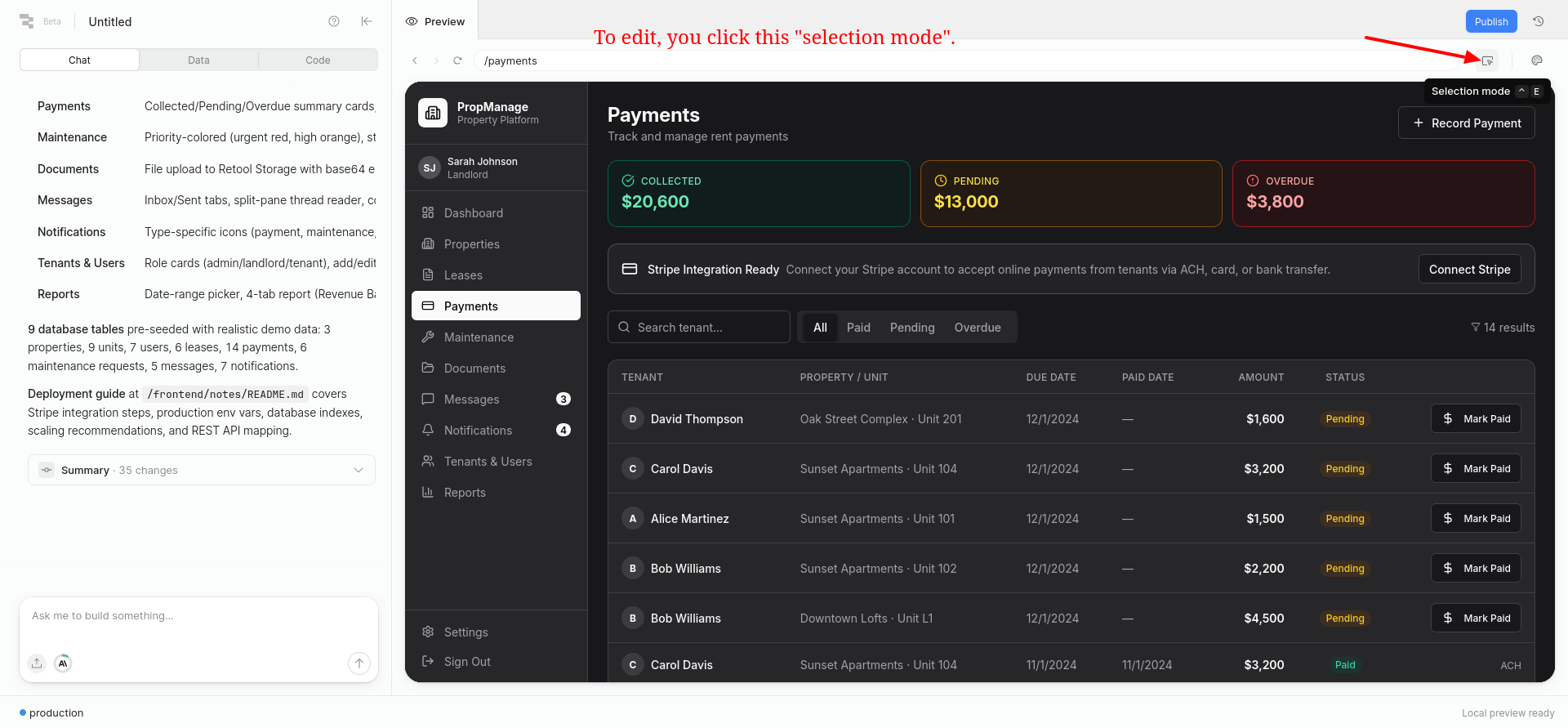The height and width of the screenshot is (728, 1568).
Task: Select the Payments sidebar item
Action: (x=496, y=306)
